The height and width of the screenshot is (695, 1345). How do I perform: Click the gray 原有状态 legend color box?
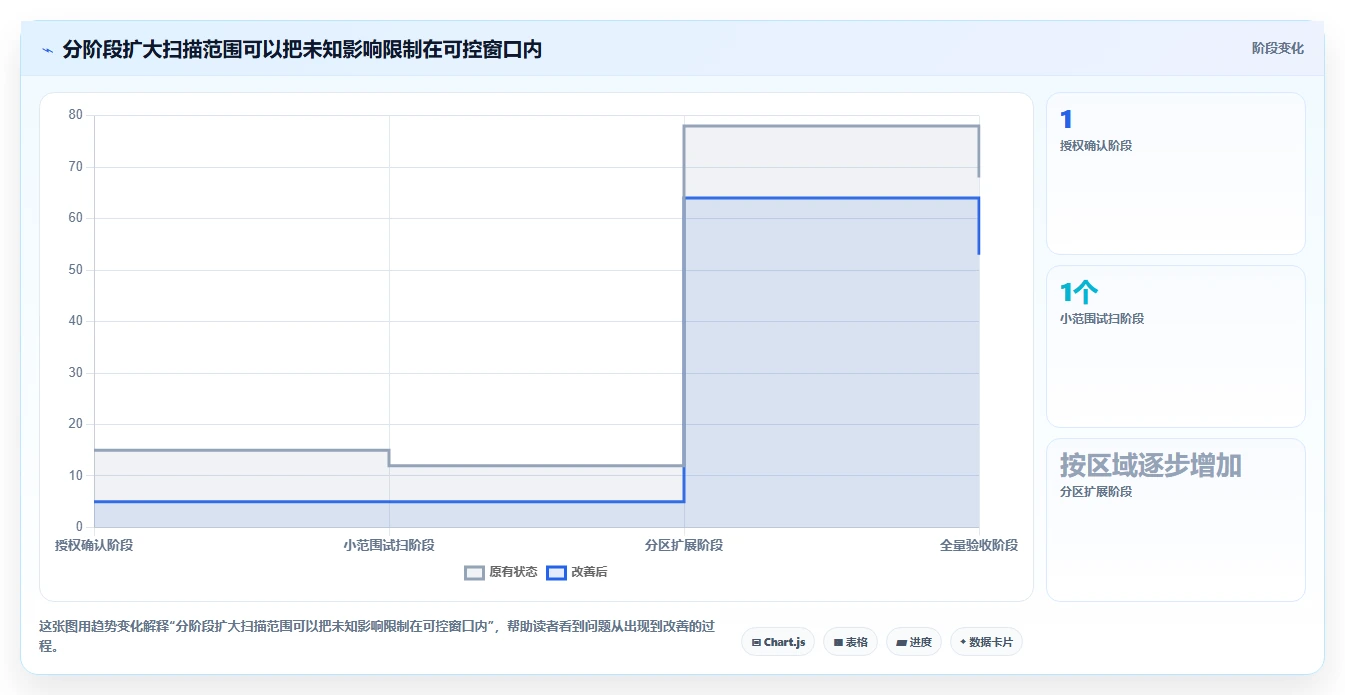tap(475, 572)
